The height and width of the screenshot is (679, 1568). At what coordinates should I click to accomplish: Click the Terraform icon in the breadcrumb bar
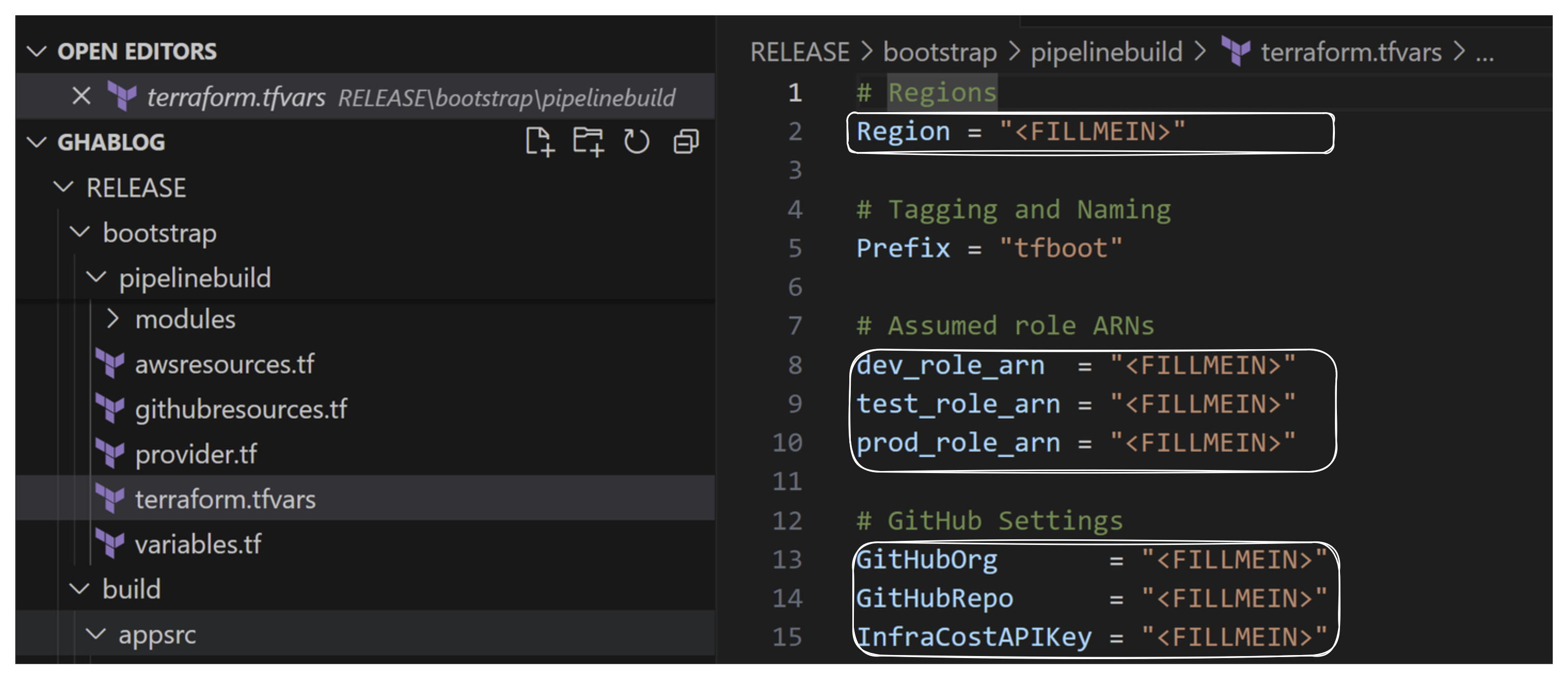1234,51
